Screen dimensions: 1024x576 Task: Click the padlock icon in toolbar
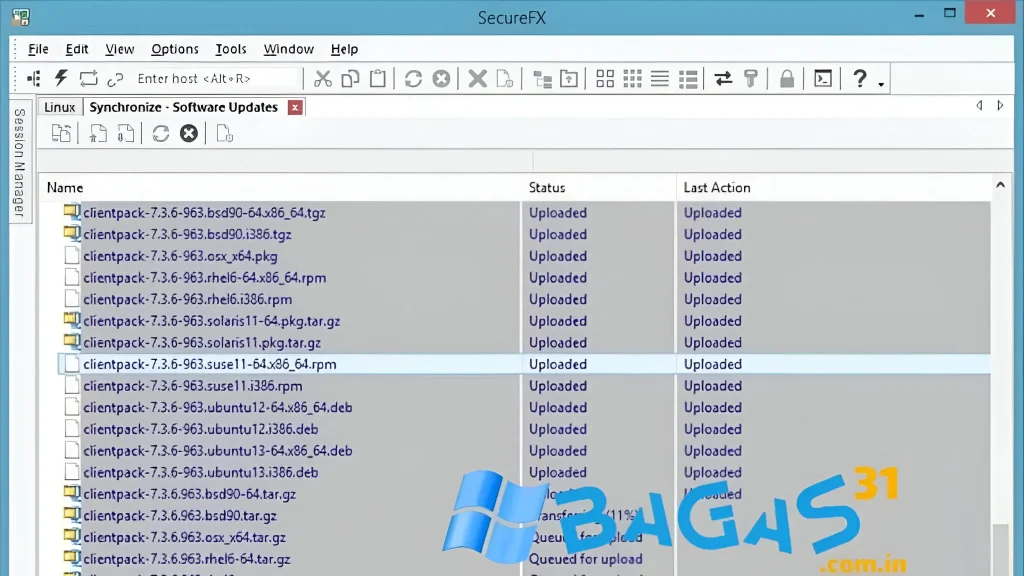(x=787, y=79)
